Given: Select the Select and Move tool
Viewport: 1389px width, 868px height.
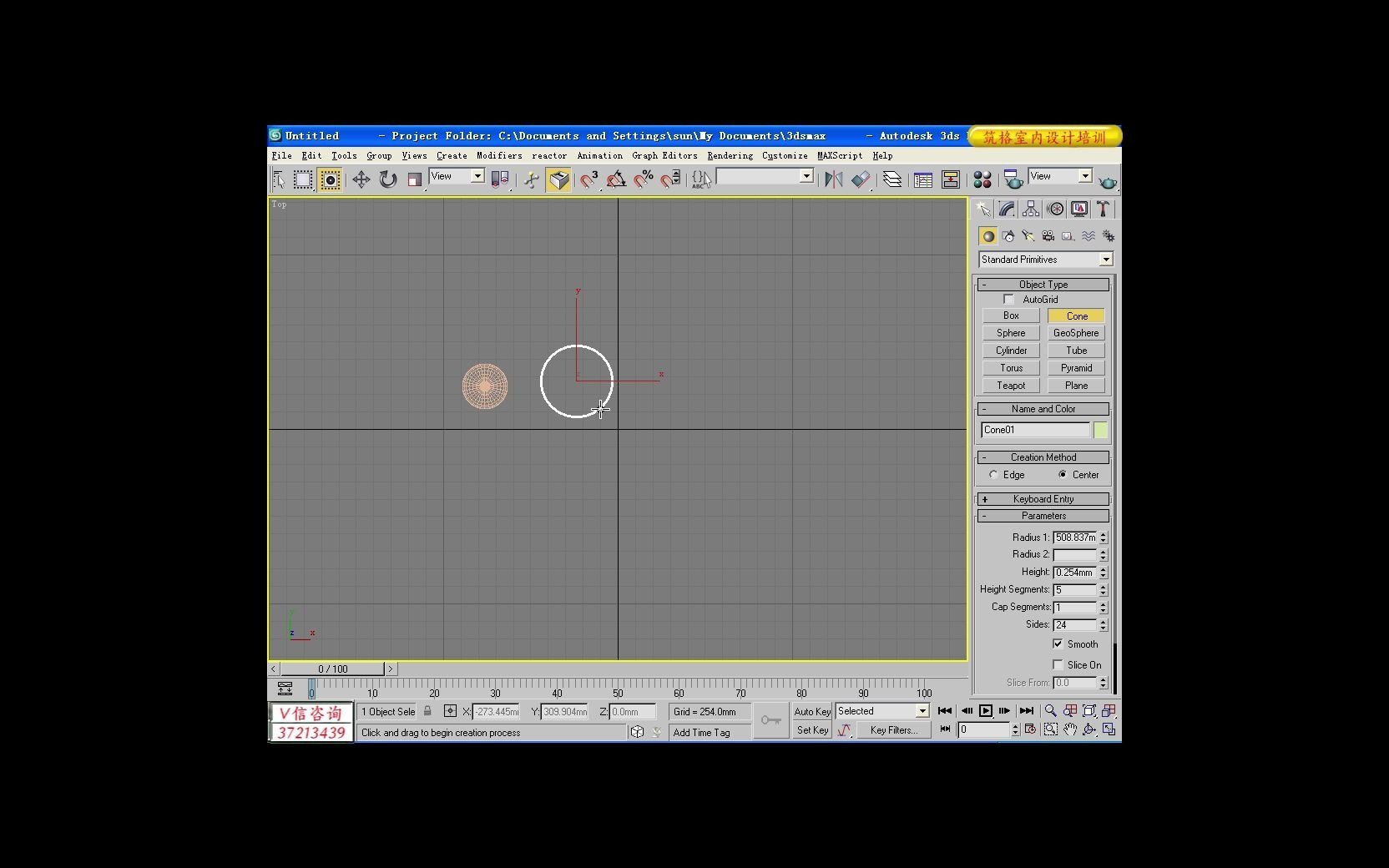Looking at the screenshot, I should [x=361, y=179].
